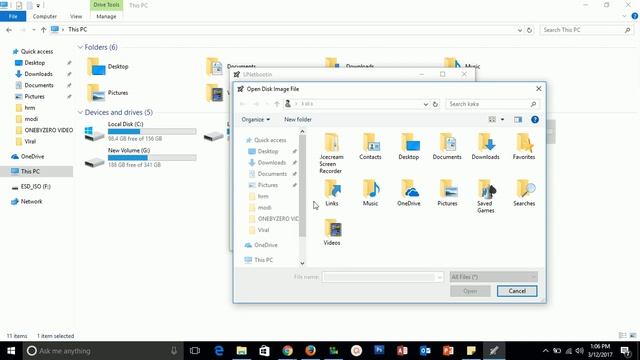Open Google Chrome from taskbar
The image size is (640, 360).
tap(287, 351)
